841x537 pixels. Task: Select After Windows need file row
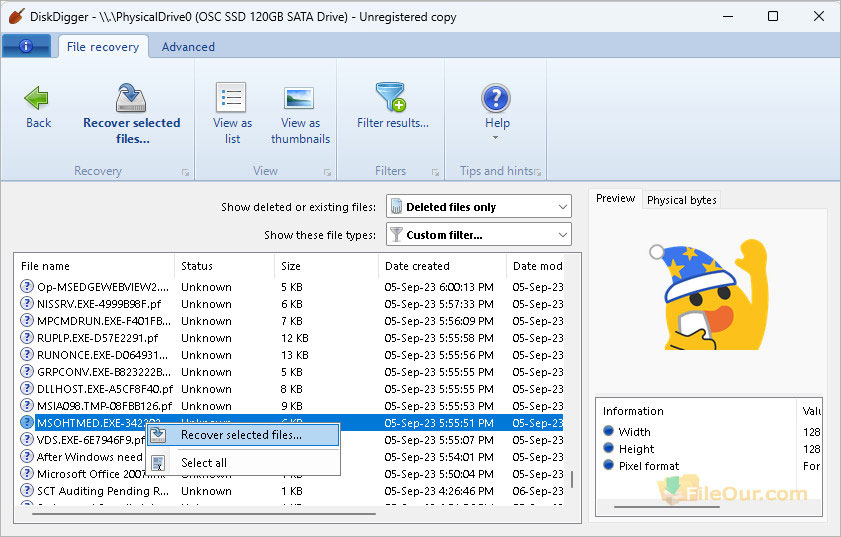pyautogui.click(x=290, y=457)
